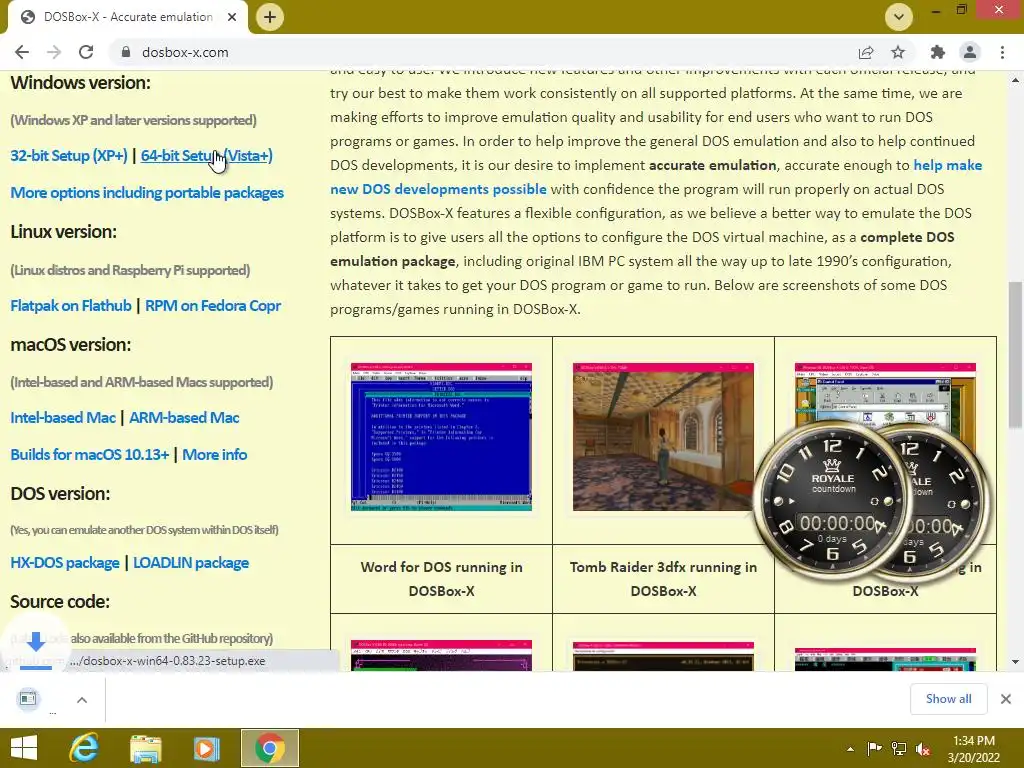Launch Internet Explorer from taskbar
This screenshot has height=768, width=1024.
point(84,748)
